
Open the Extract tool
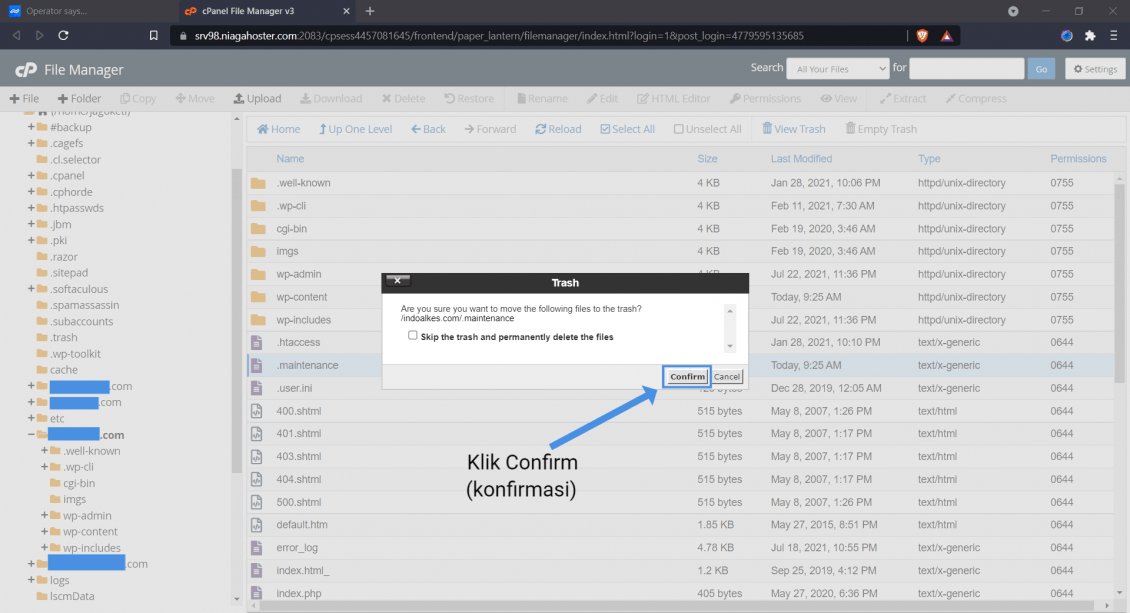click(x=902, y=98)
